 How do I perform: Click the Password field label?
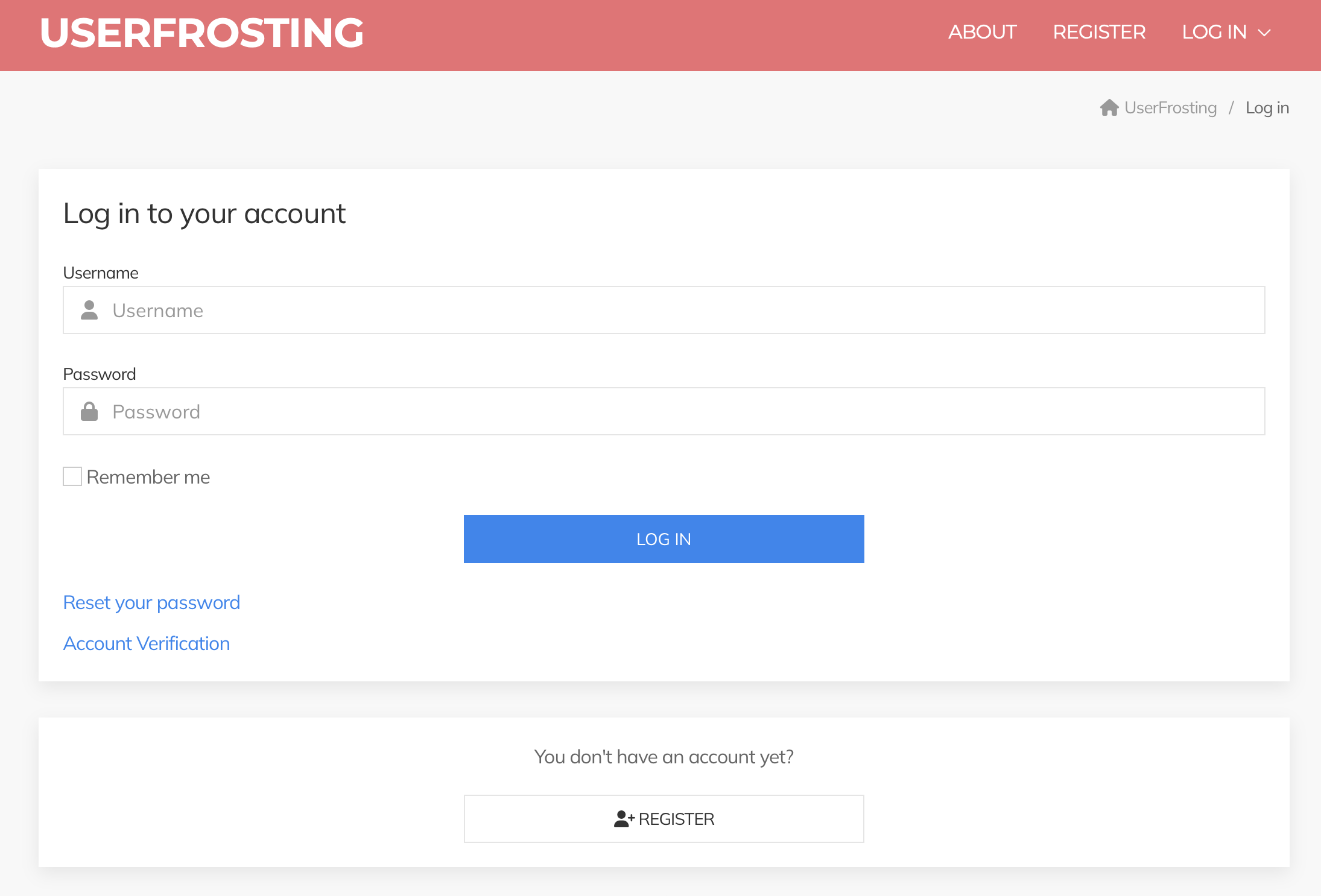point(100,374)
